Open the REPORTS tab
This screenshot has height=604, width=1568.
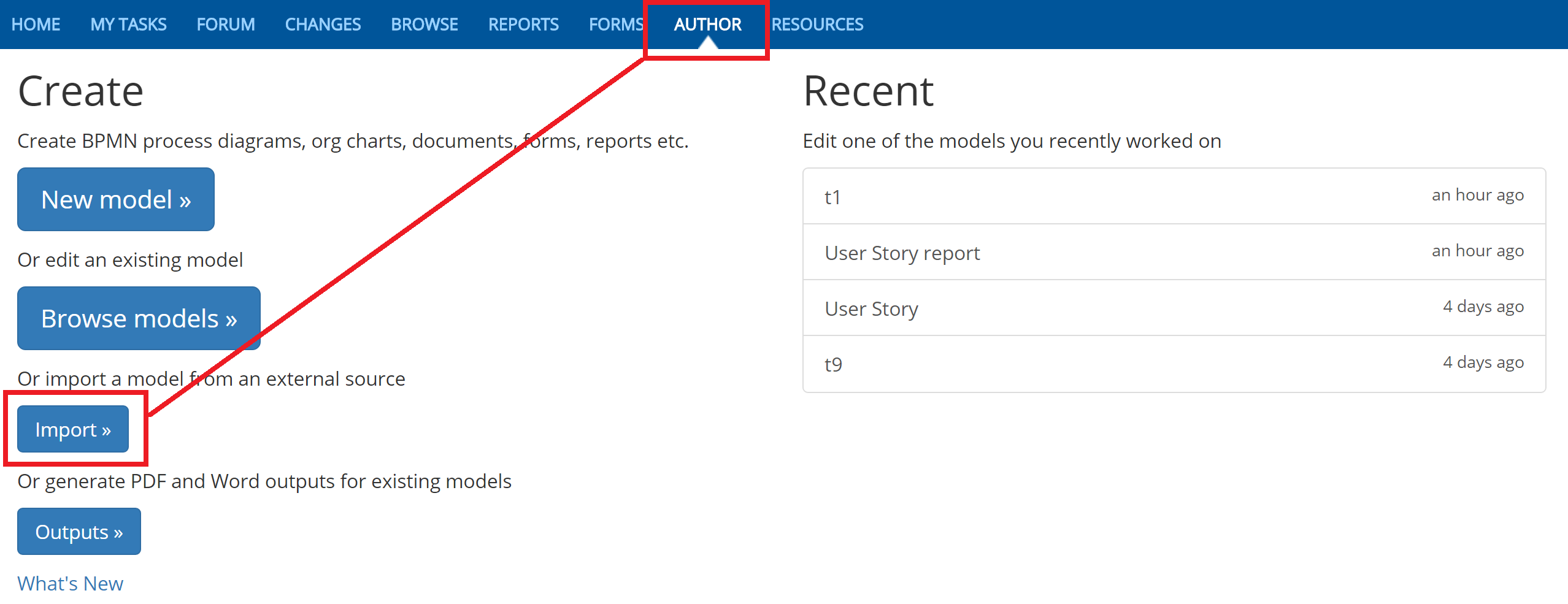pyautogui.click(x=523, y=25)
